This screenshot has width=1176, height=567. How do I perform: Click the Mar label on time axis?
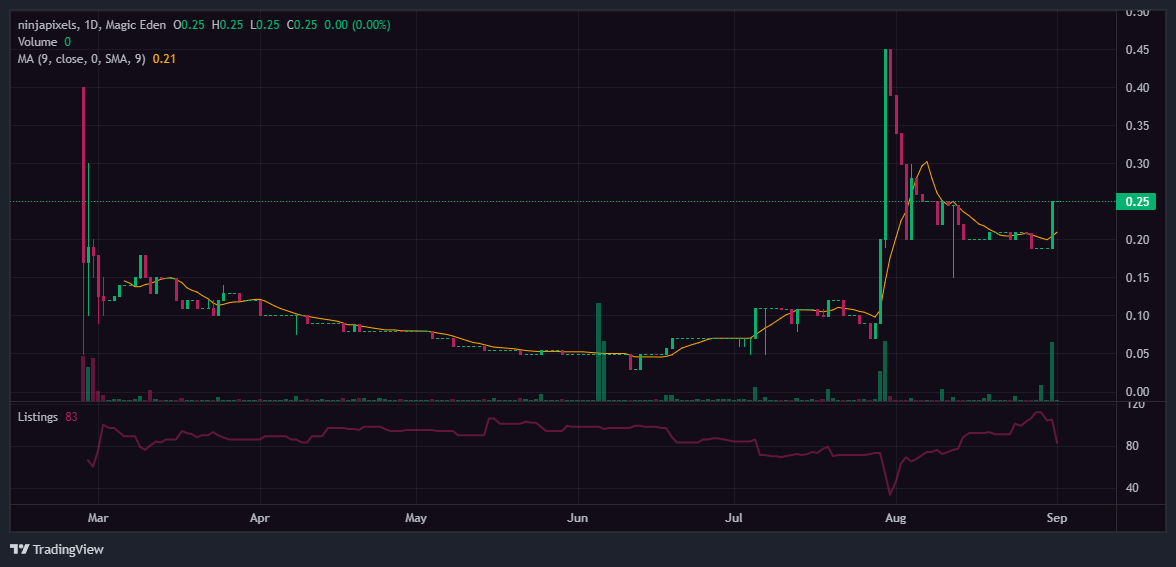coord(97,519)
